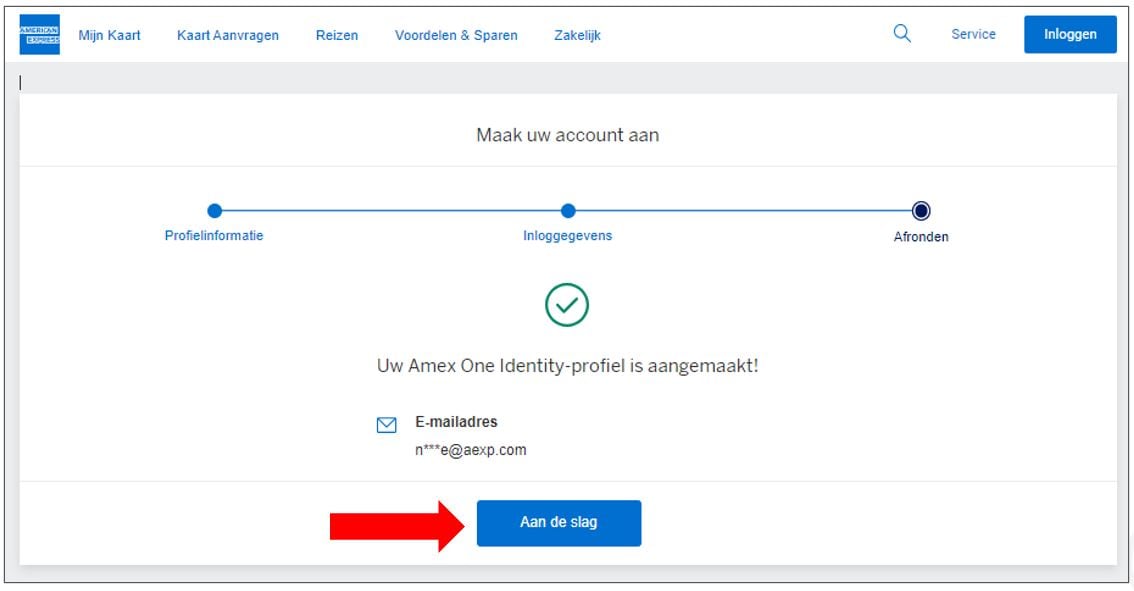Open the search magnifier icon
The width and height of the screenshot is (1134, 591).
(x=902, y=34)
